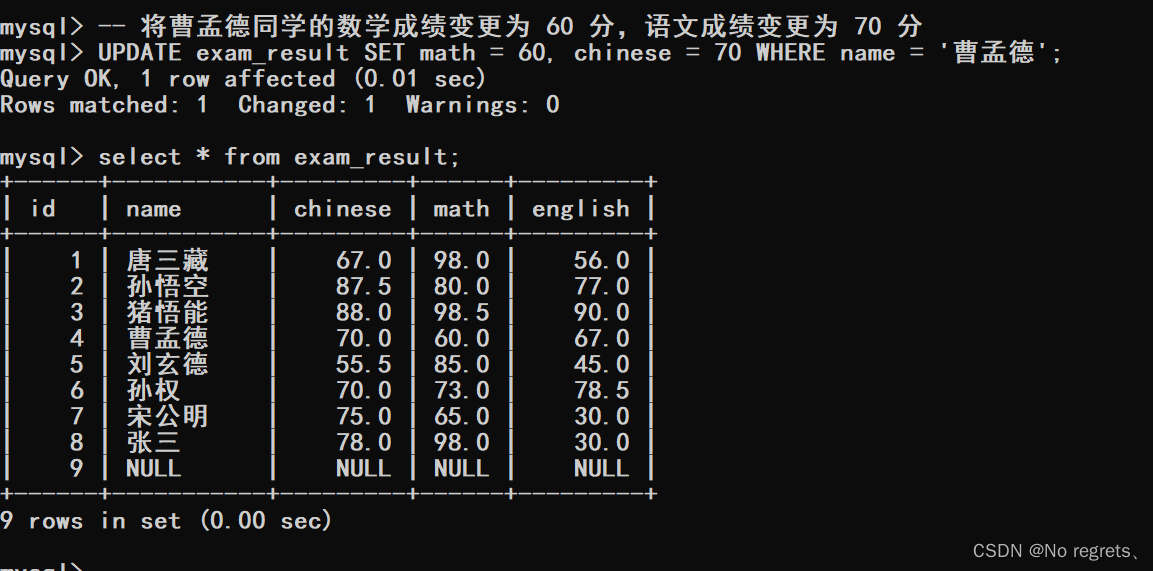Click the NULL english value in row 9
The image size is (1153, 571).
tap(602, 468)
